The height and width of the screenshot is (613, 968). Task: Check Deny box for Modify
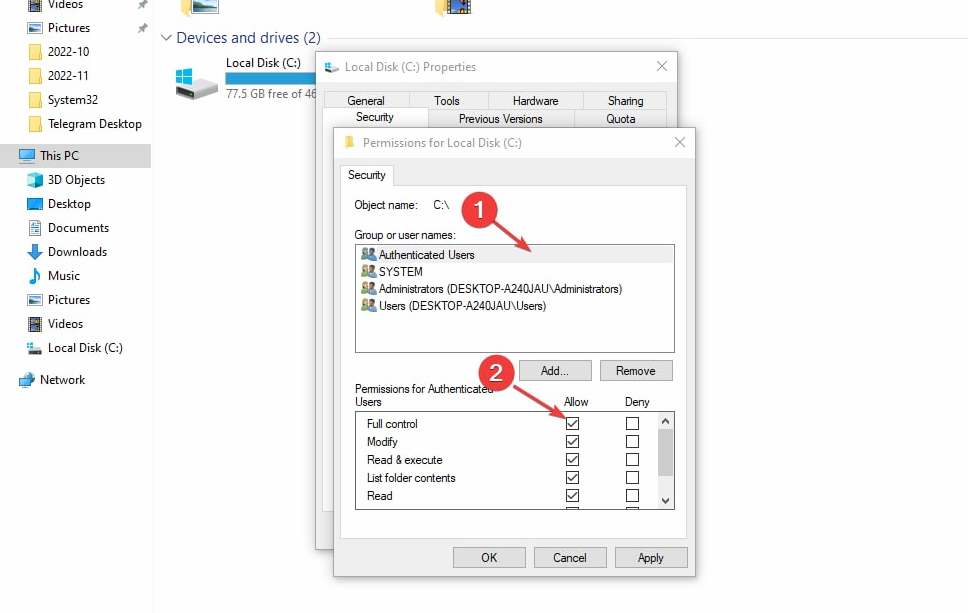pos(632,441)
